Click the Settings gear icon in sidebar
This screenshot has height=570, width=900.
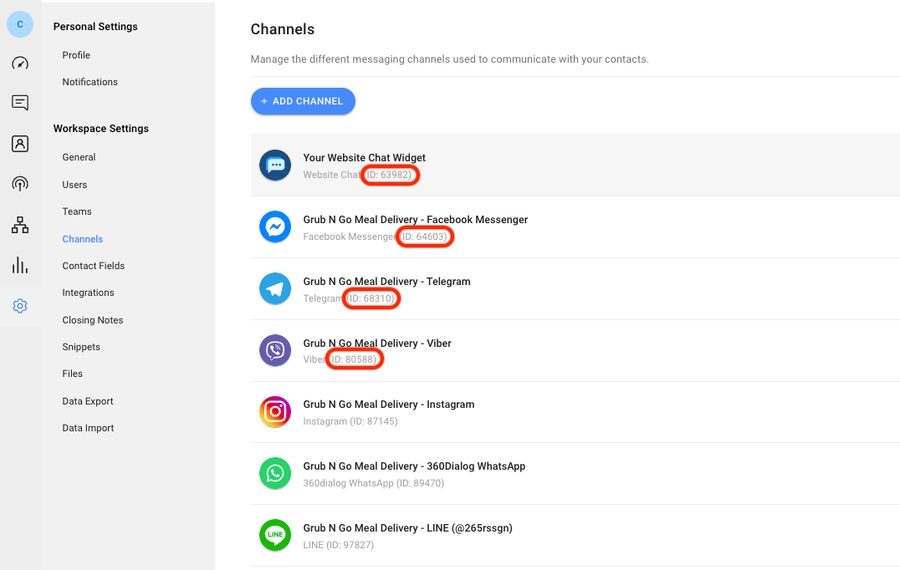[20, 306]
